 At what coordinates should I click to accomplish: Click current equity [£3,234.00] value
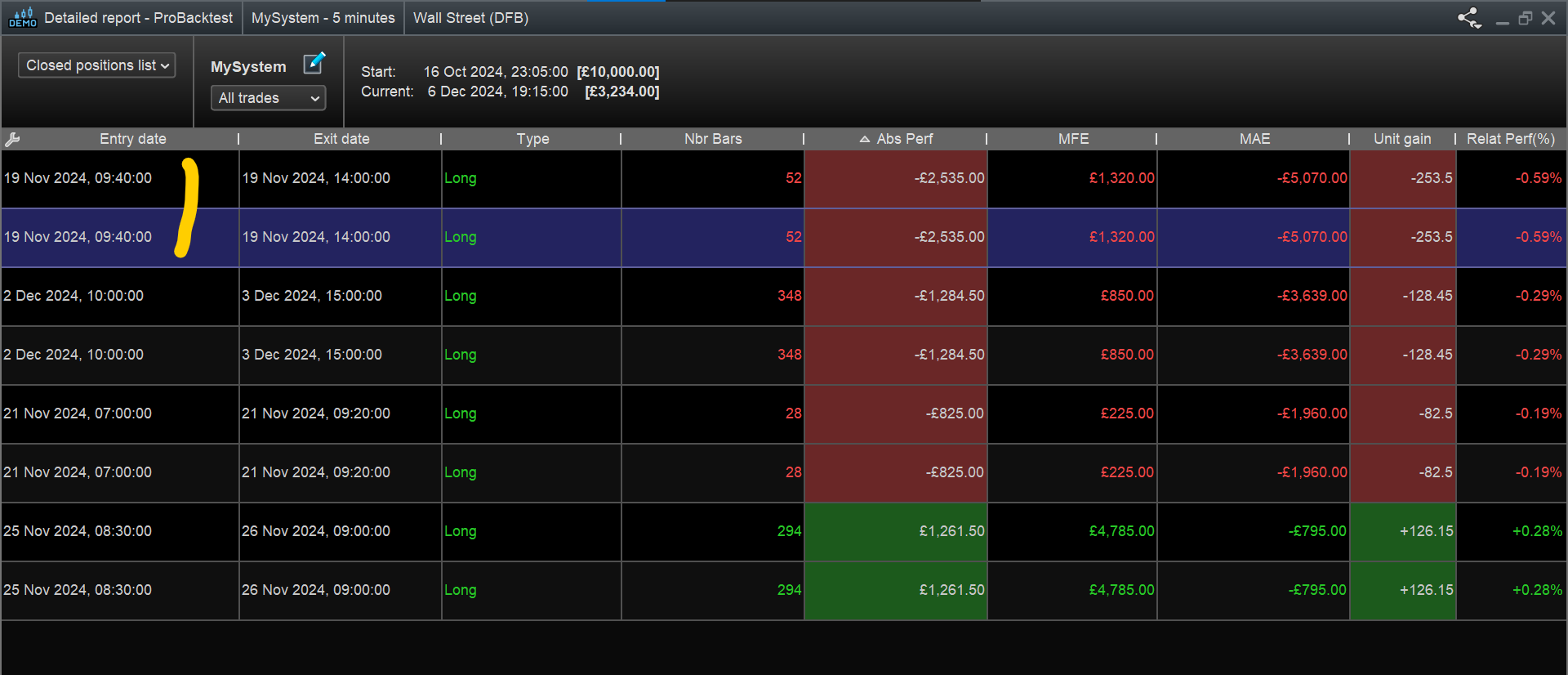[x=622, y=92]
